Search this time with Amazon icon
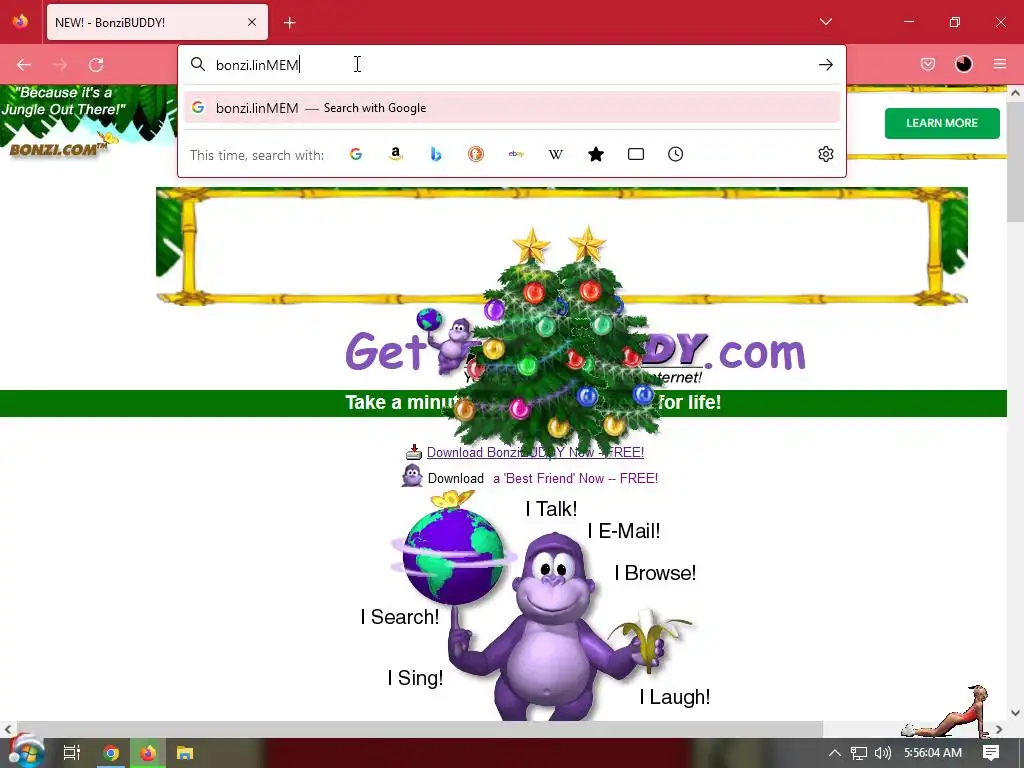The width and height of the screenshot is (1024, 768). 396,154
